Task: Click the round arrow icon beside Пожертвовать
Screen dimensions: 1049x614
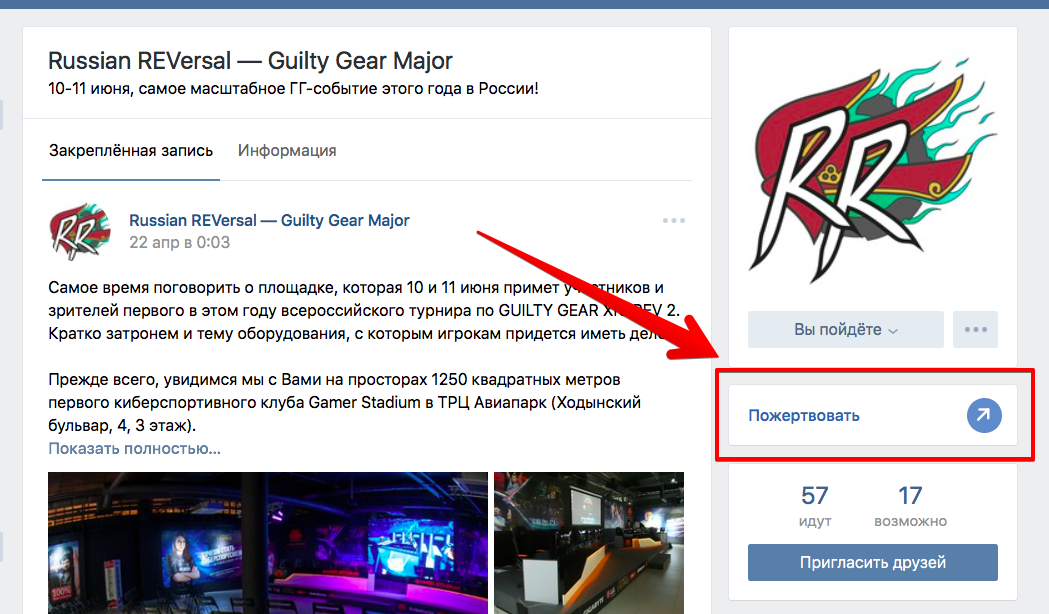Action: [983, 415]
